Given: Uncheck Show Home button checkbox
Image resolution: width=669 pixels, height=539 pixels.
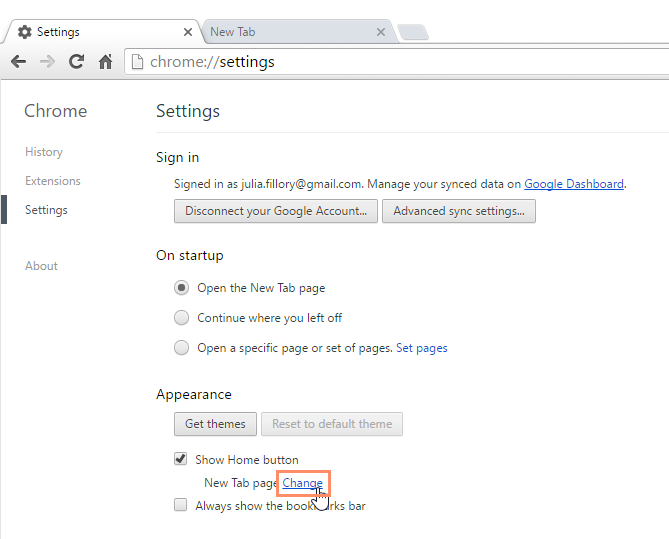Looking at the screenshot, I should tap(181, 460).
